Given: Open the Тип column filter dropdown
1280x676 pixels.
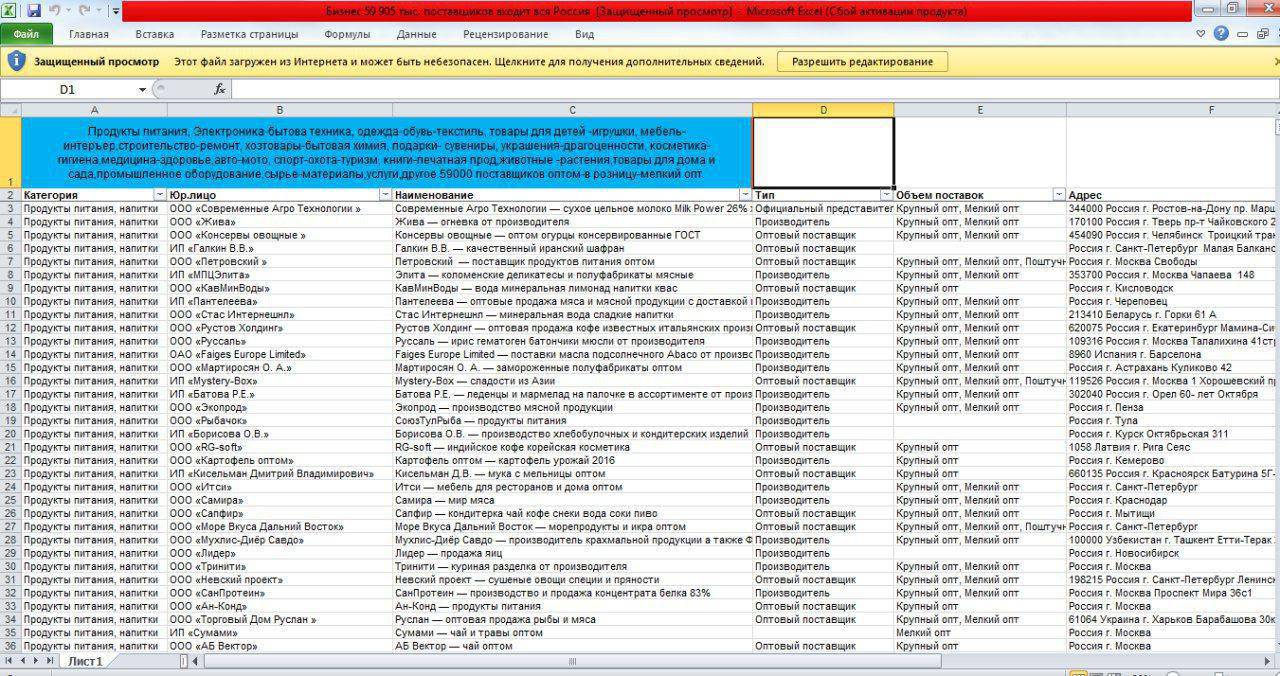Looking at the screenshot, I should (x=886, y=195).
